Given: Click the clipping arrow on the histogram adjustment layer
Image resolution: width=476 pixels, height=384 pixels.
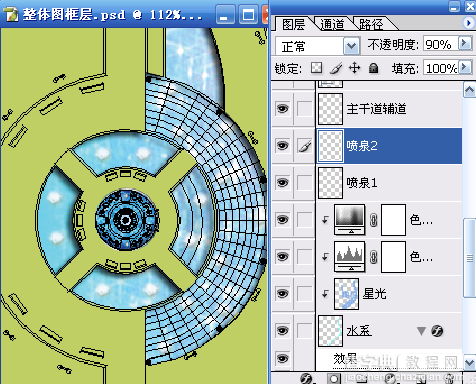Looking at the screenshot, I should pos(325,257).
